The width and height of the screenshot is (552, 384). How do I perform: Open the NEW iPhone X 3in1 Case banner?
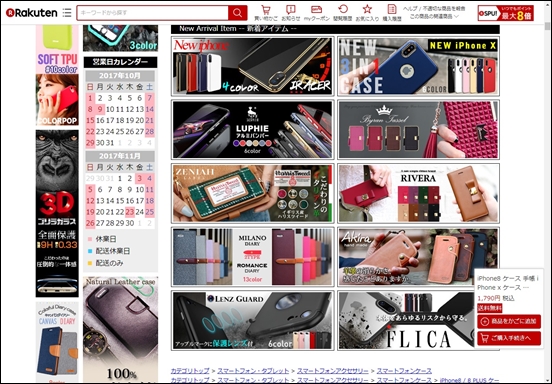click(x=418, y=66)
